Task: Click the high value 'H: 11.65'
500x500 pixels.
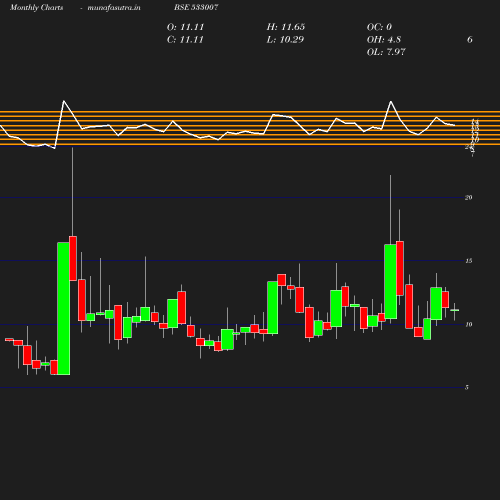Action: click(x=286, y=27)
